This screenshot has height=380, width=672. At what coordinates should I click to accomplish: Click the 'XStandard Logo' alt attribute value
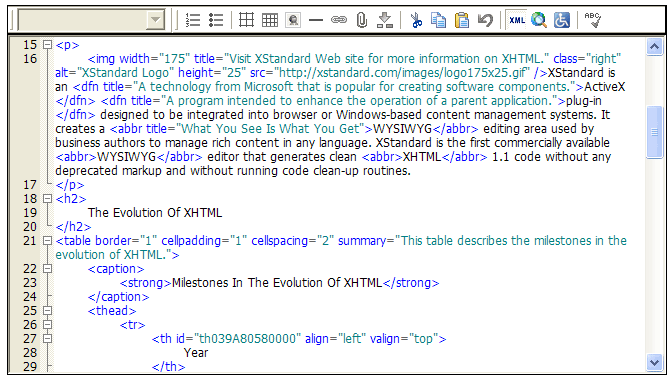126,73
